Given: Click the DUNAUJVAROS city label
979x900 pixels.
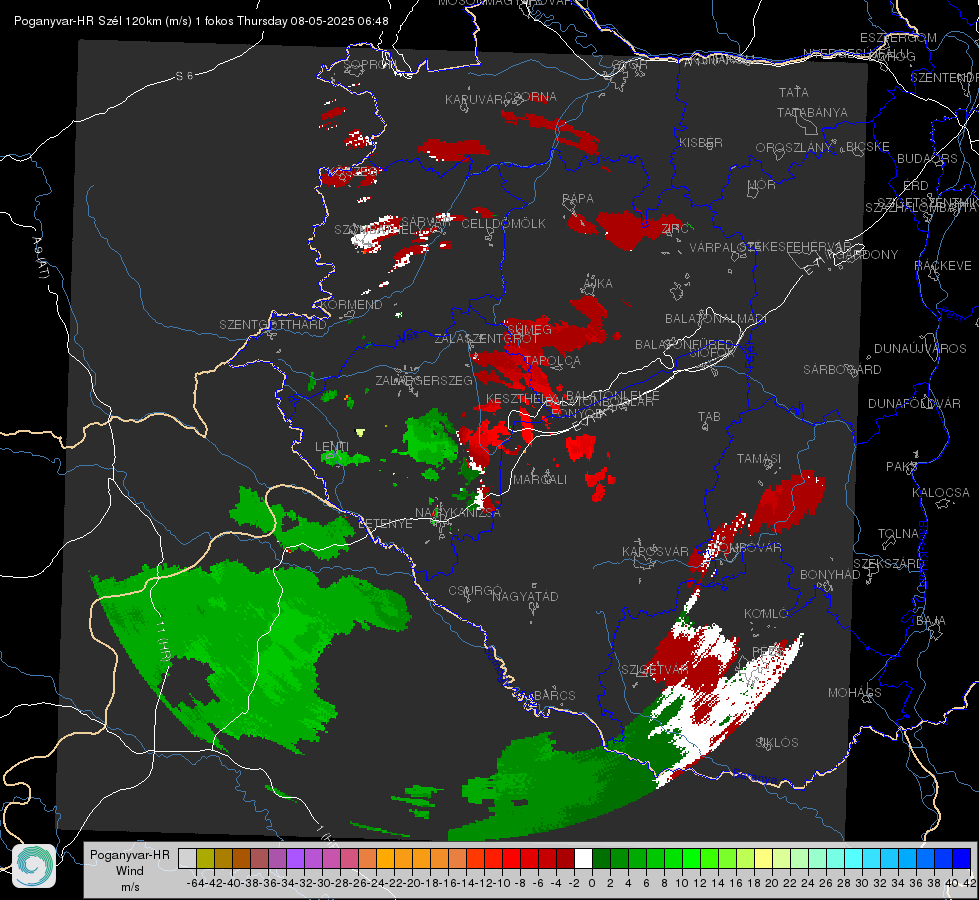Looking at the screenshot, I should pos(920,349).
